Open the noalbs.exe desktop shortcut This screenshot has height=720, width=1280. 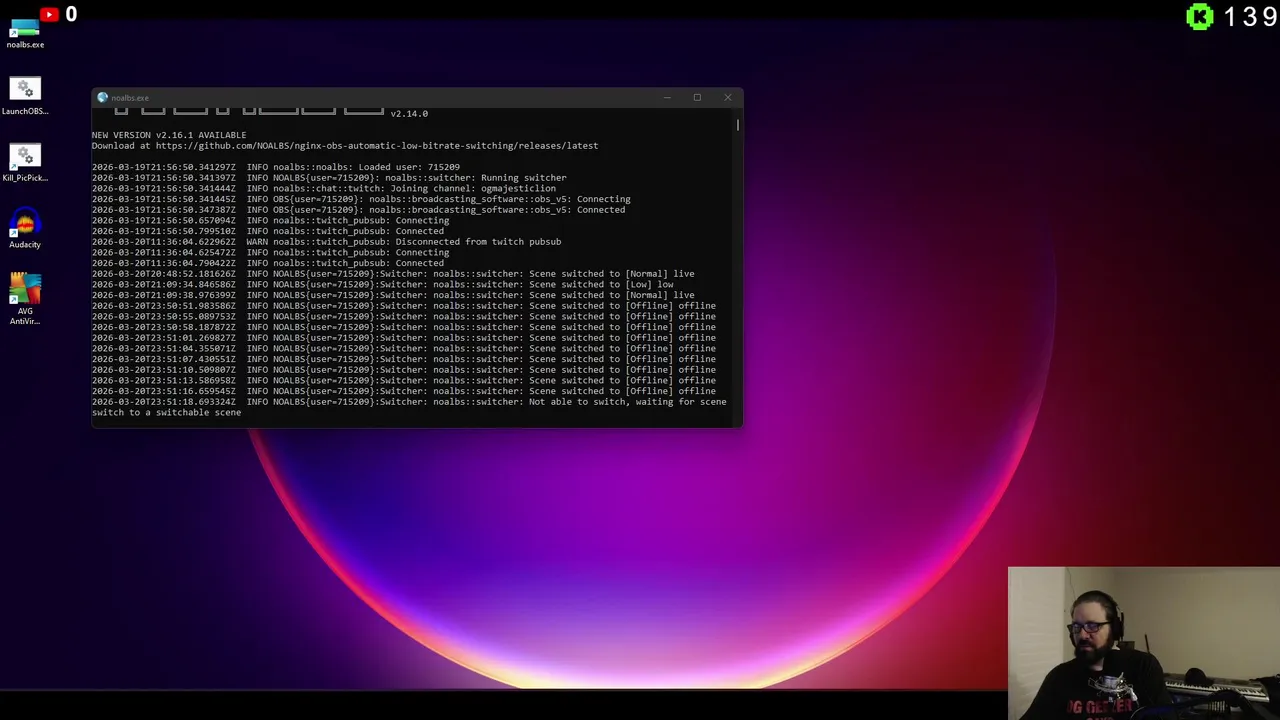[25, 32]
